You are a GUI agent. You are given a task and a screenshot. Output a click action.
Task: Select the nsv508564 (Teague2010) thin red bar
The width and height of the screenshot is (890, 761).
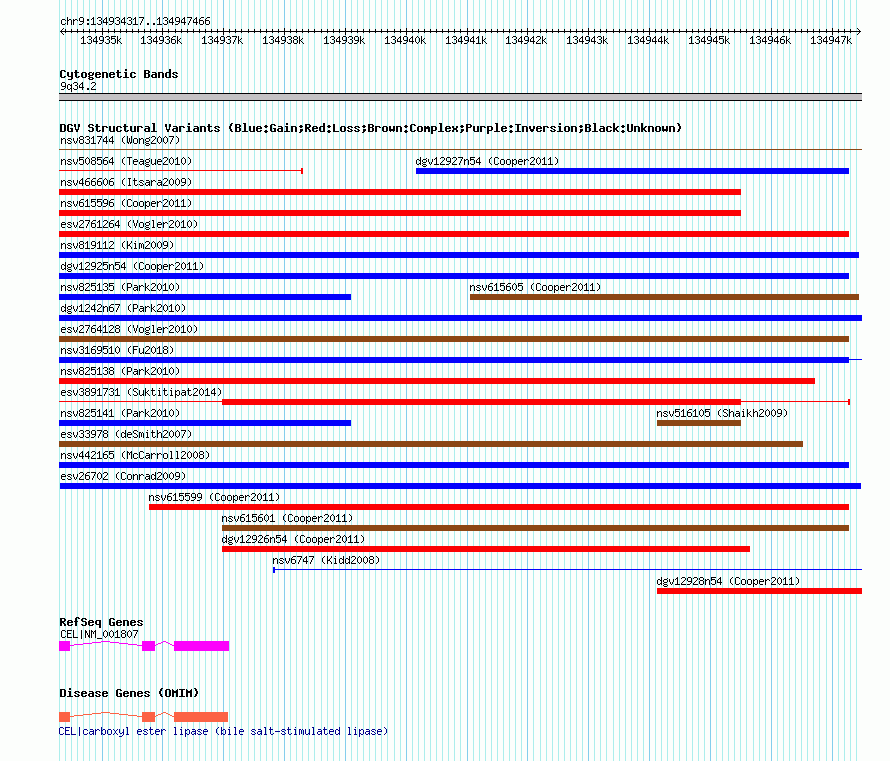[x=181, y=171]
